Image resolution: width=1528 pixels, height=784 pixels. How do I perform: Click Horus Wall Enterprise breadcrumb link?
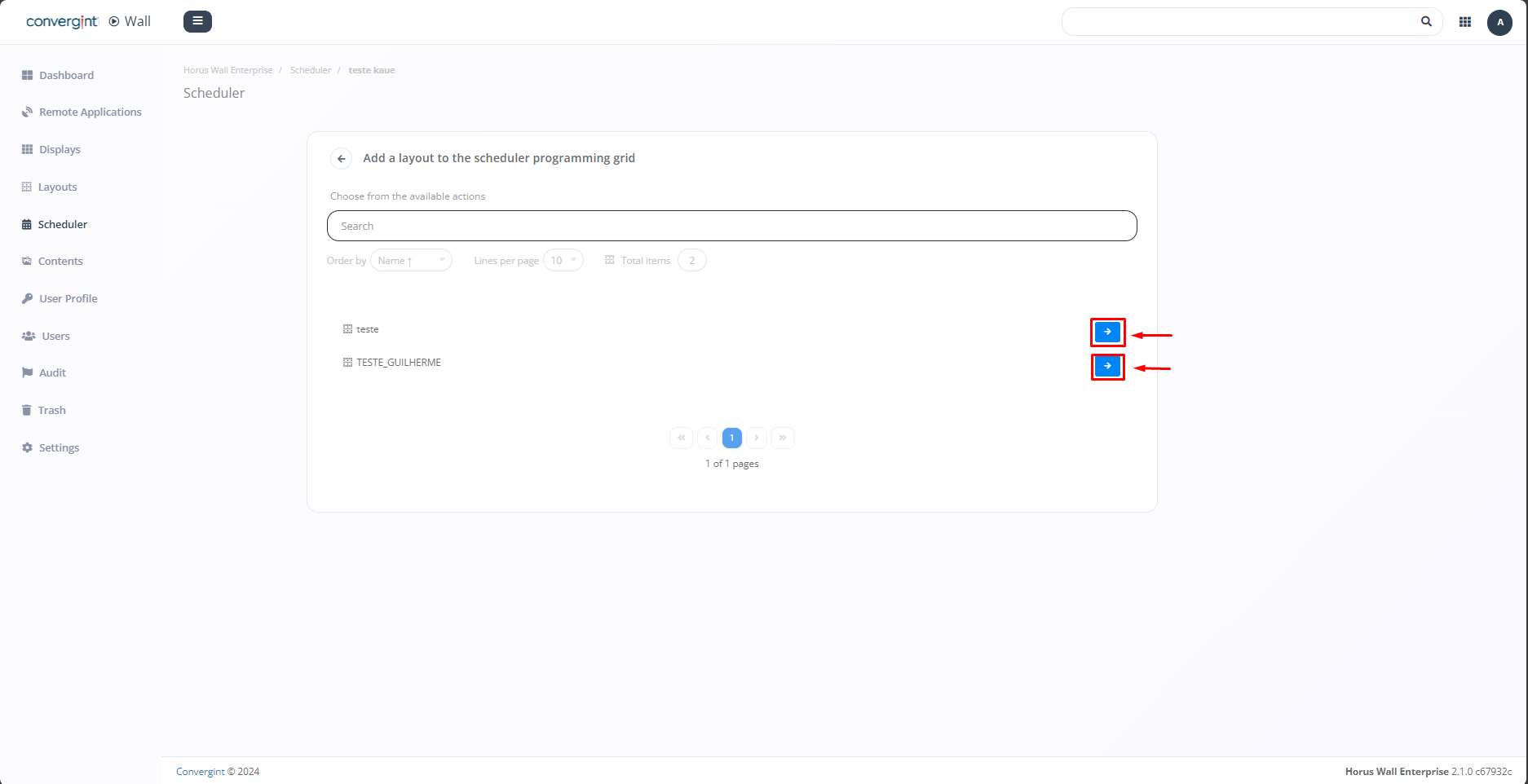tap(228, 70)
